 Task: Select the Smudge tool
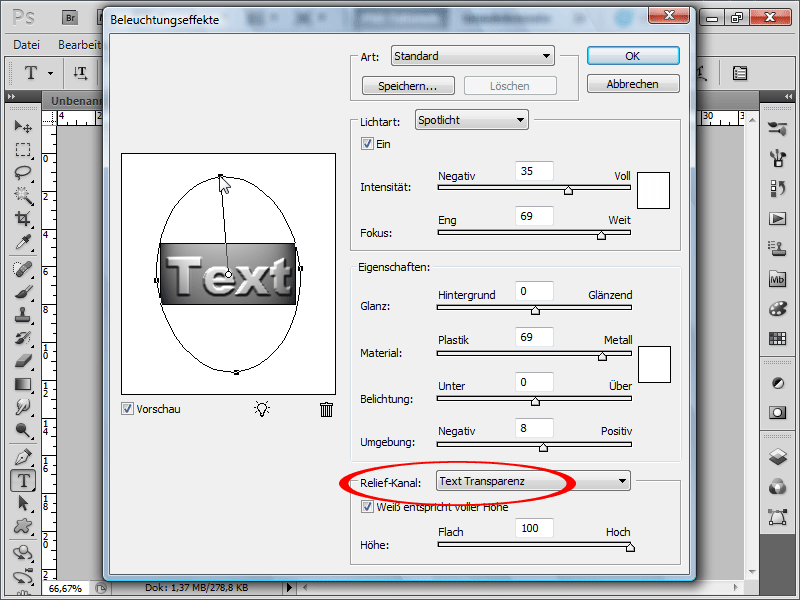[x=23, y=407]
